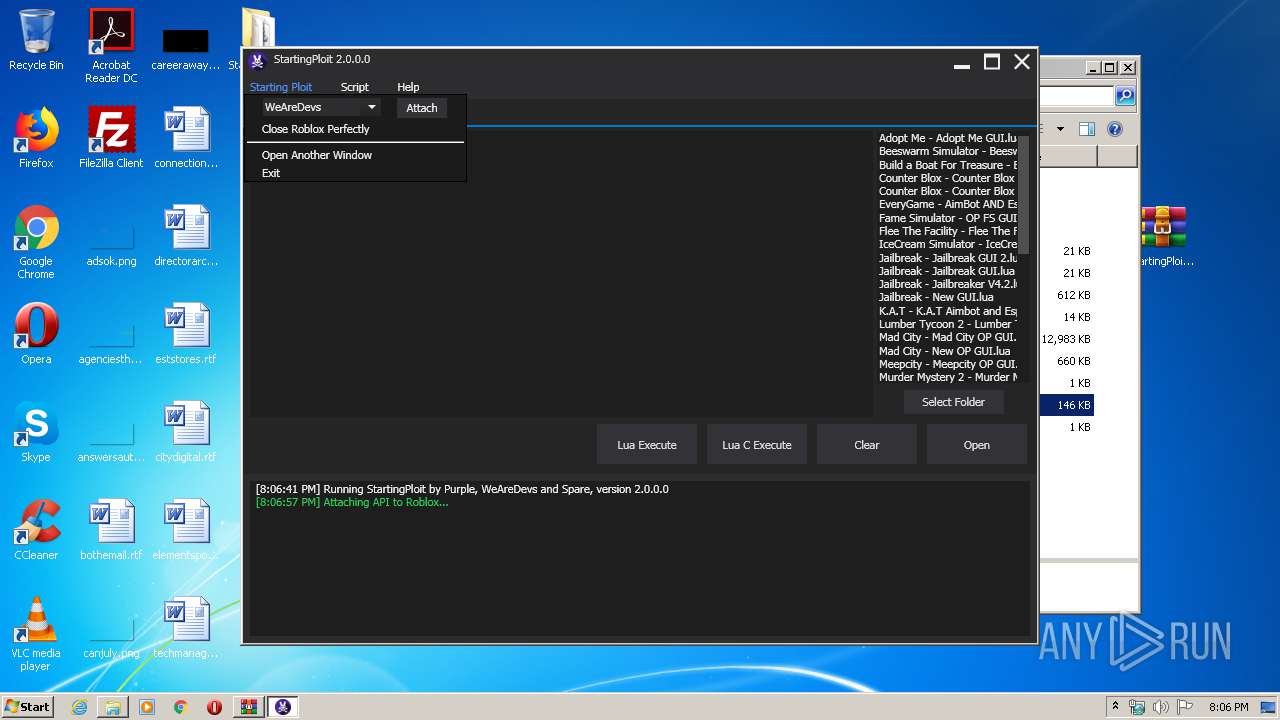
Task: Click Lua Execute button
Action: (x=647, y=445)
